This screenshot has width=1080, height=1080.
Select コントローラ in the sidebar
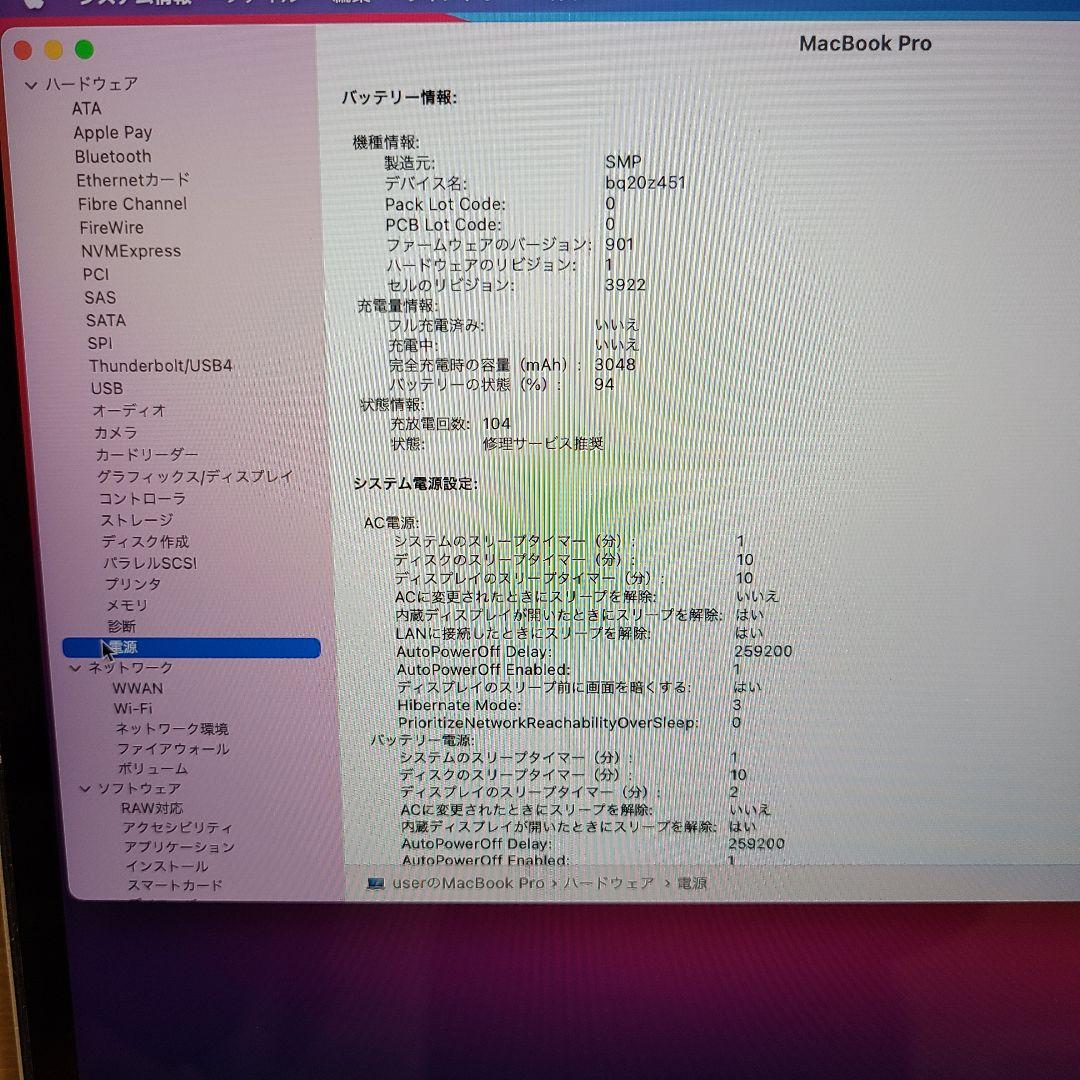pos(143,498)
